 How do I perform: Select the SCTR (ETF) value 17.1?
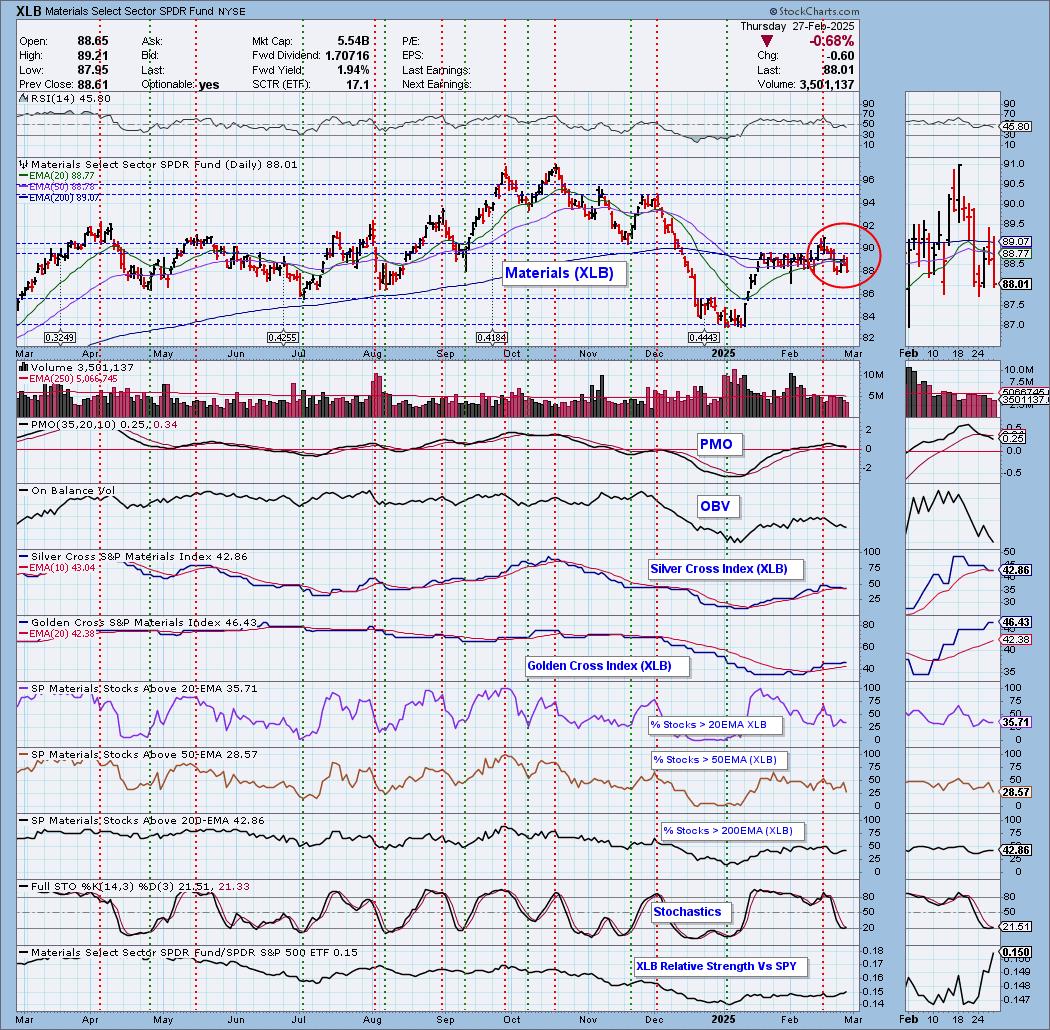click(358, 84)
